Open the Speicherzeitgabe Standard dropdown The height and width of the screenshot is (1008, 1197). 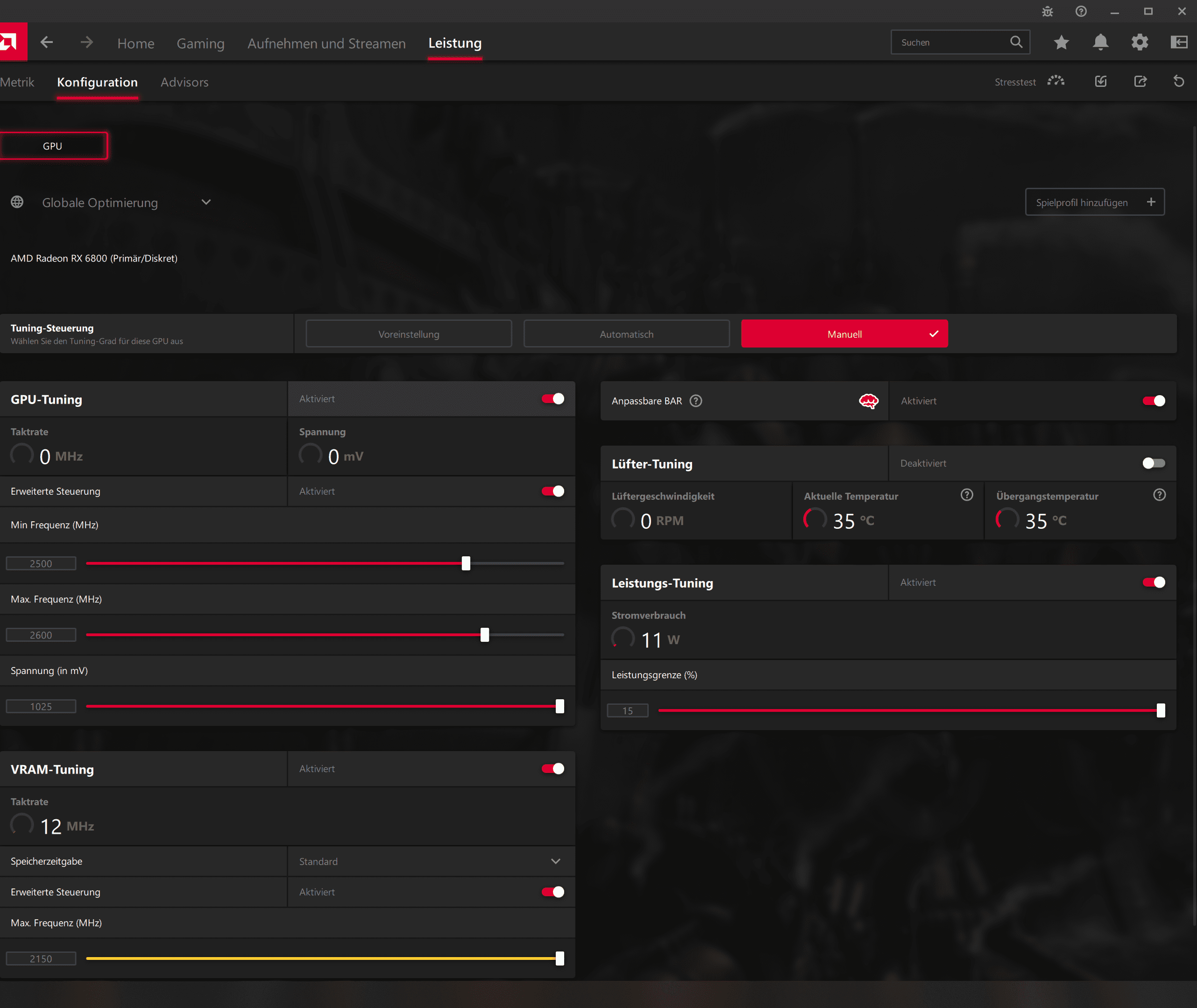coord(555,861)
